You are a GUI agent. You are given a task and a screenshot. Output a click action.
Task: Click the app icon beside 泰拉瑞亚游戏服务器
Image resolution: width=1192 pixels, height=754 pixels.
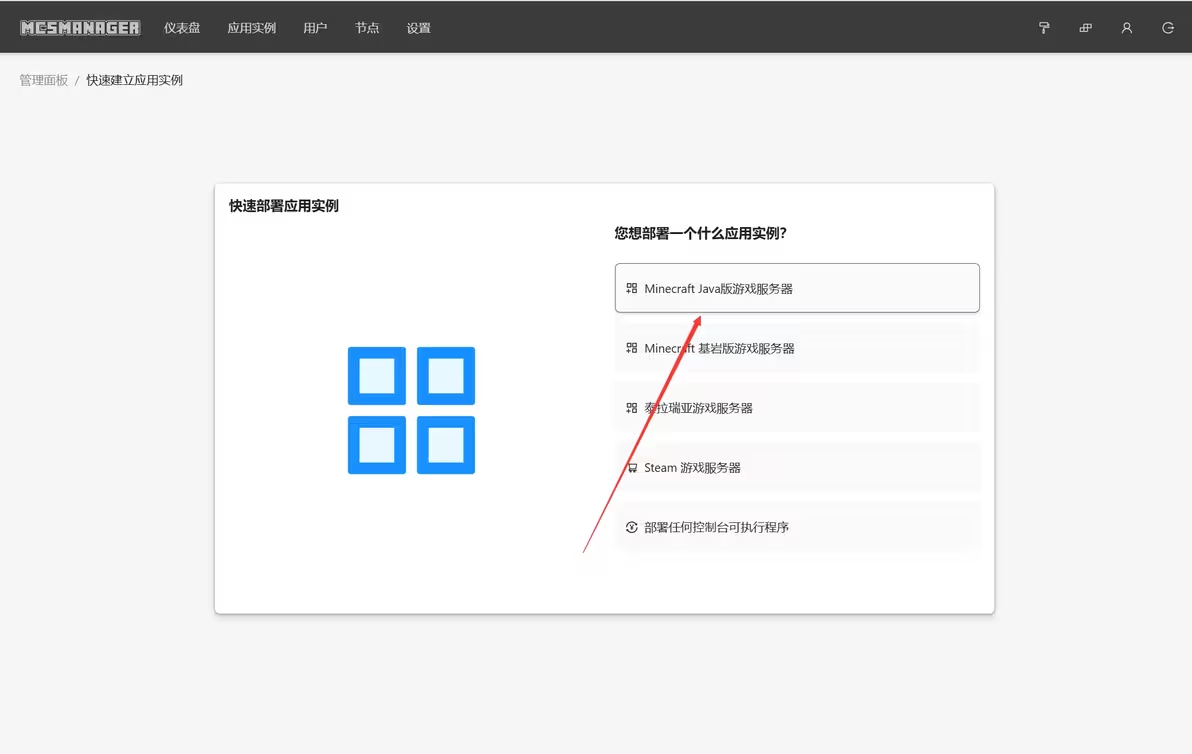click(631, 408)
